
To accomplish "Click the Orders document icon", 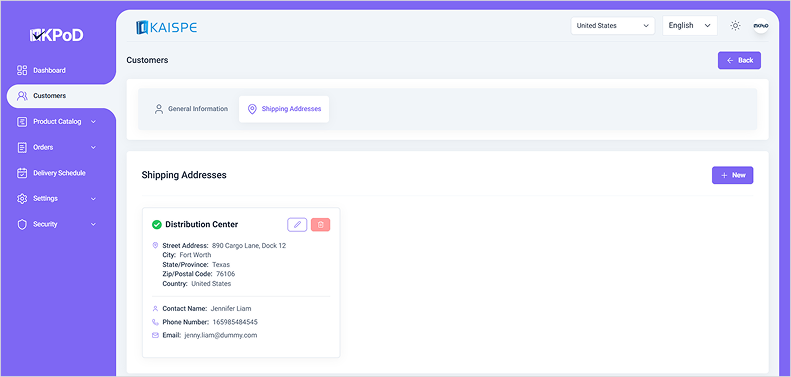I will [22, 147].
